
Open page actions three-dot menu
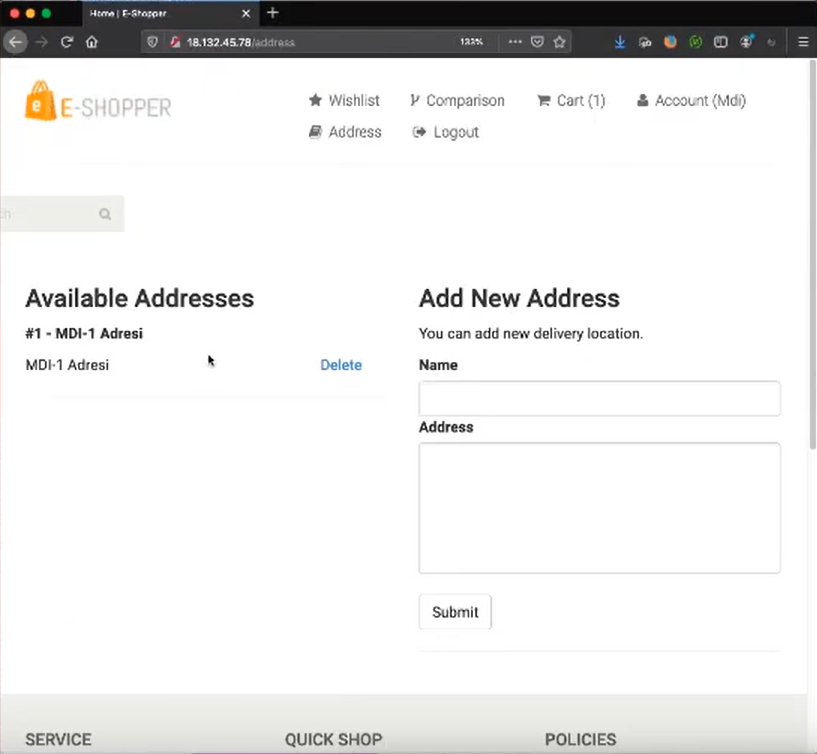[515, 42]
